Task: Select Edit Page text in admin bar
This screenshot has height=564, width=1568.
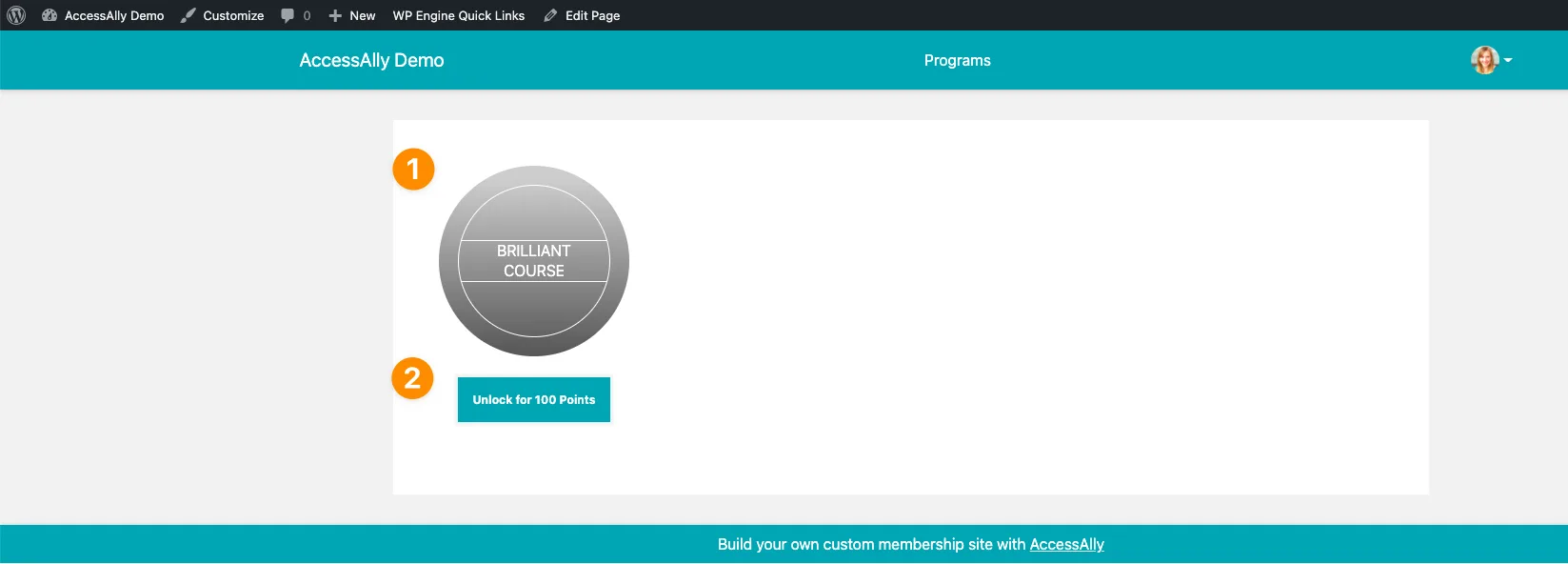Action: click(592, 15)
